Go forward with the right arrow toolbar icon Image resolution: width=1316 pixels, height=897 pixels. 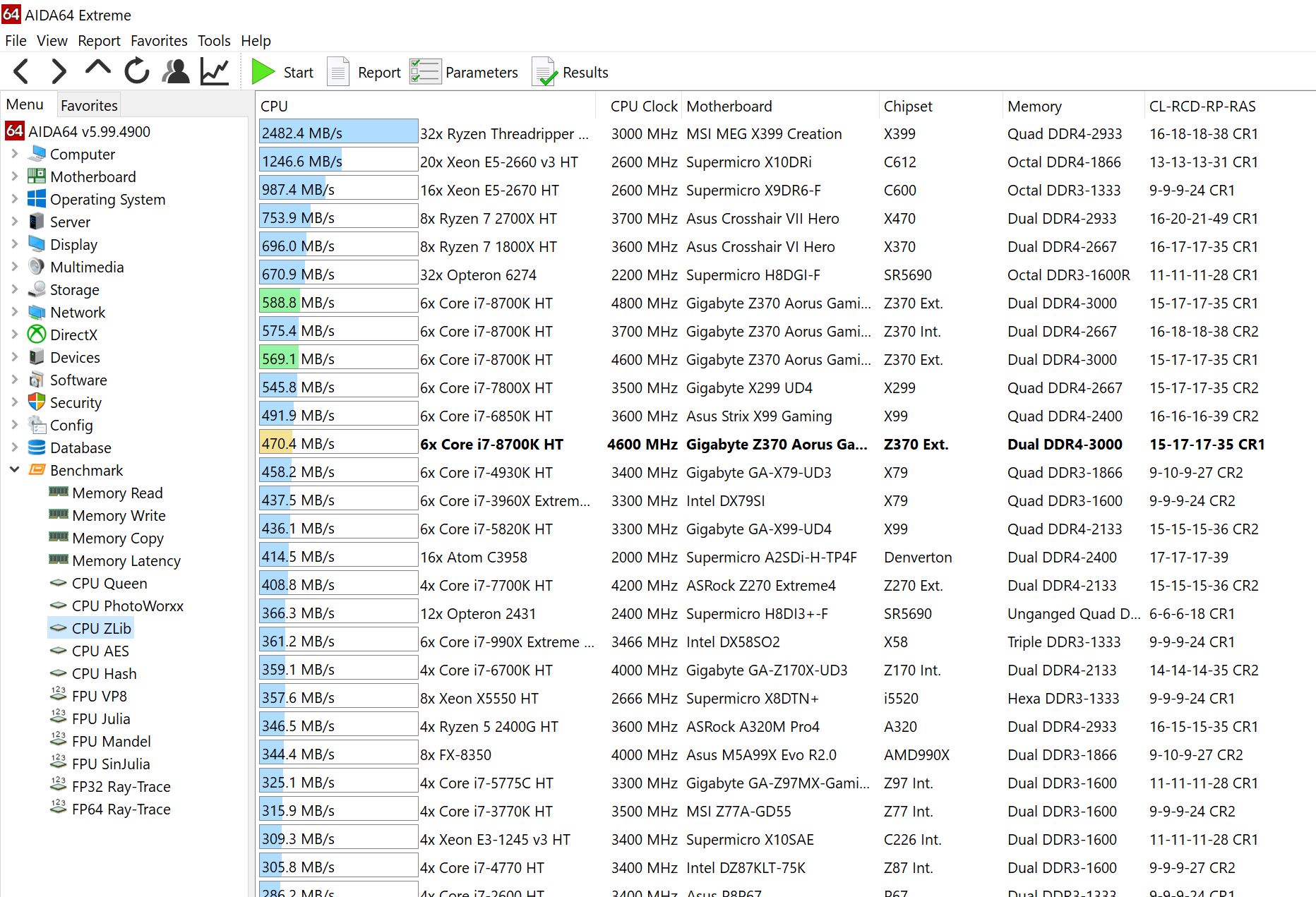tap(59, 72)
